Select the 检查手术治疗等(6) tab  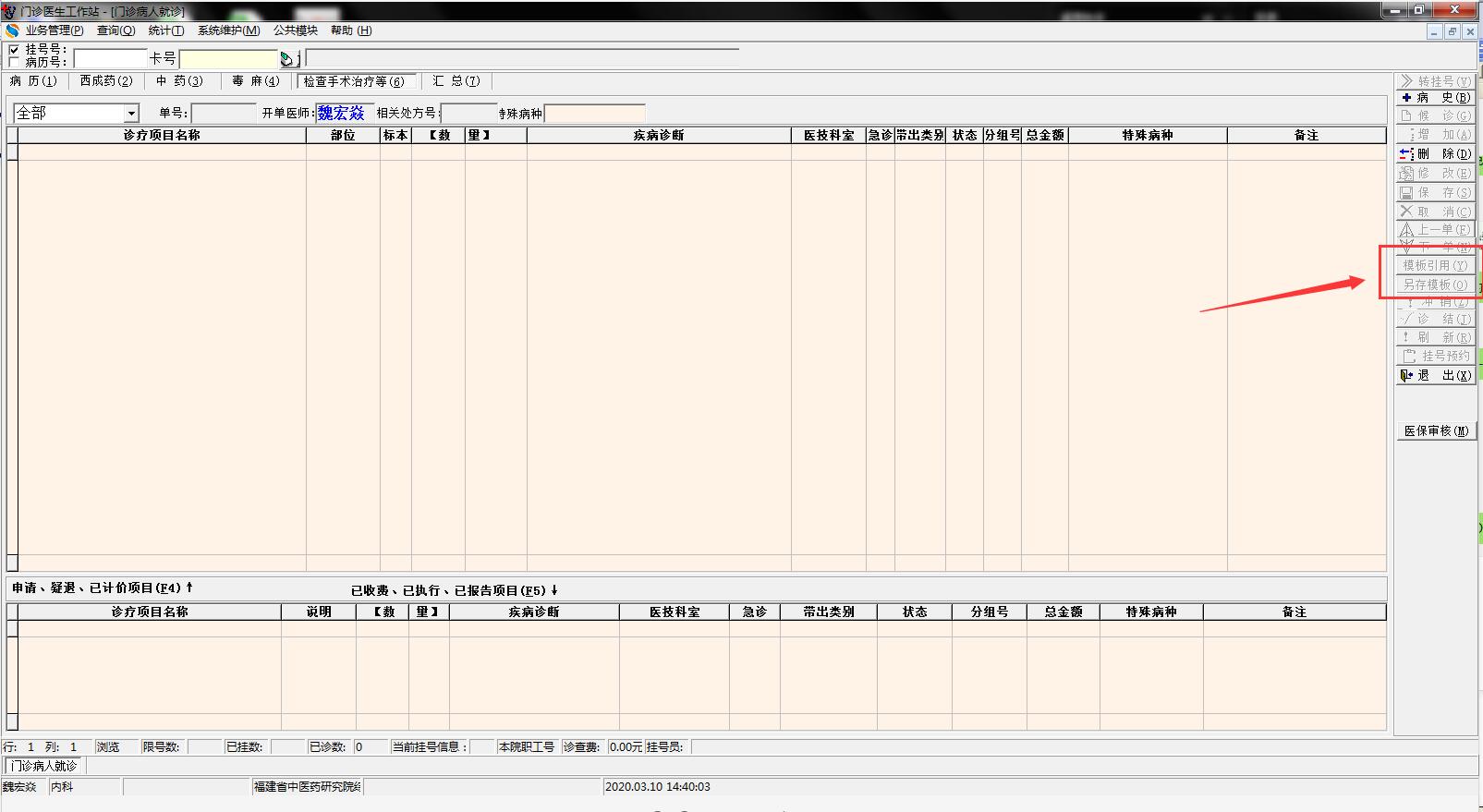point(354,81)
